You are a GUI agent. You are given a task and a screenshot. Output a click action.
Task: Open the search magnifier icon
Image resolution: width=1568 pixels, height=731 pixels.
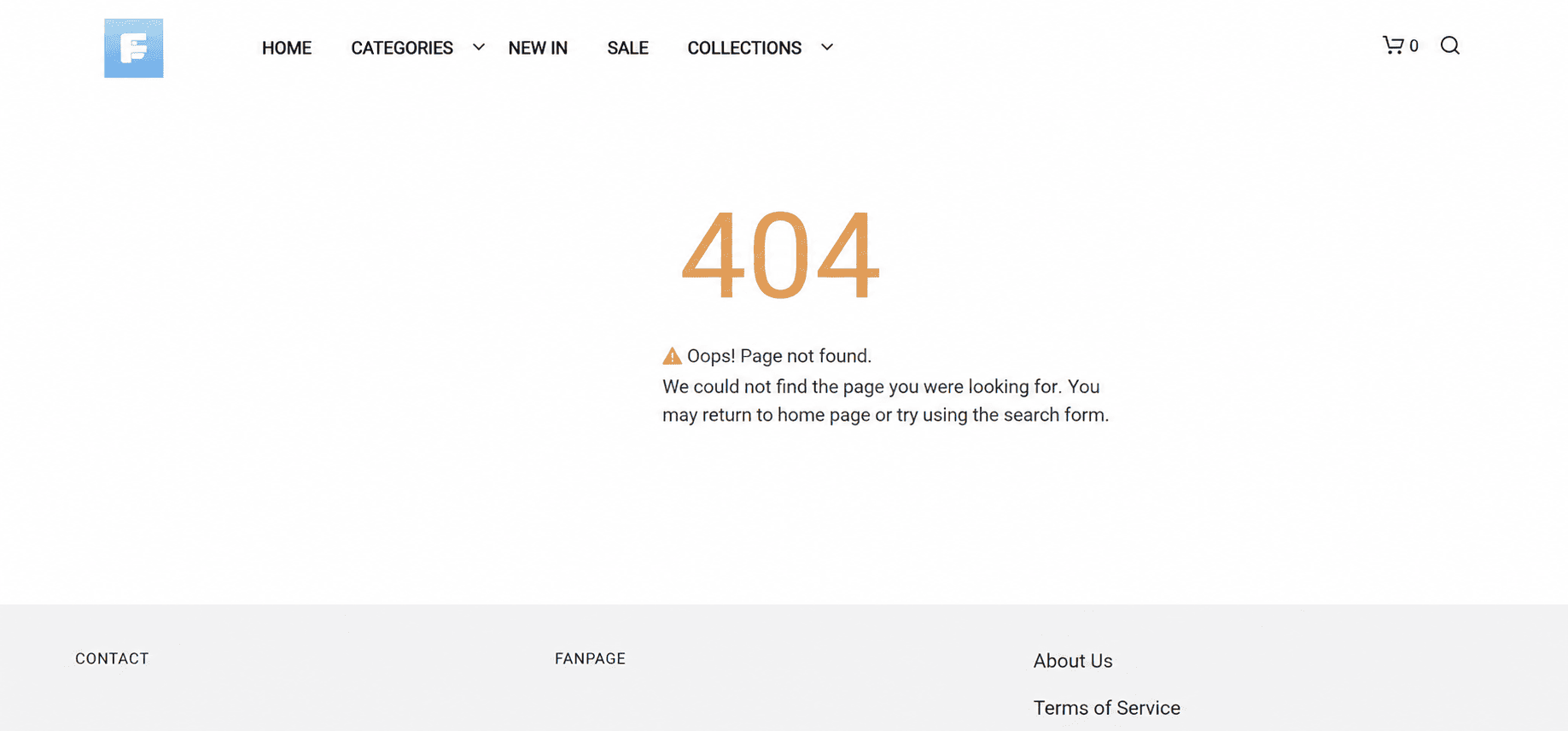tap(1450, 45)
